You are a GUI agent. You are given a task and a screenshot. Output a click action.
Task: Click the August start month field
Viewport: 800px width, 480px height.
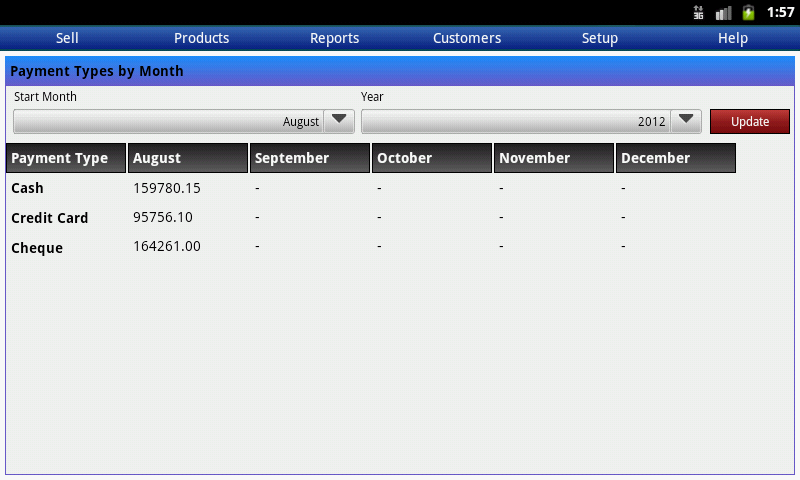point(168,121)
